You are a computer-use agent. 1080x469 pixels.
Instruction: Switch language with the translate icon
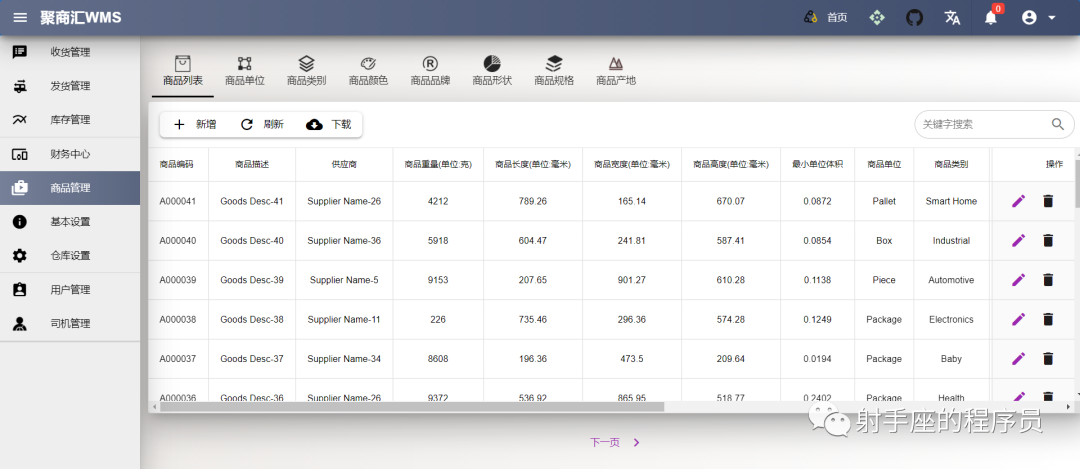(953, 18)
